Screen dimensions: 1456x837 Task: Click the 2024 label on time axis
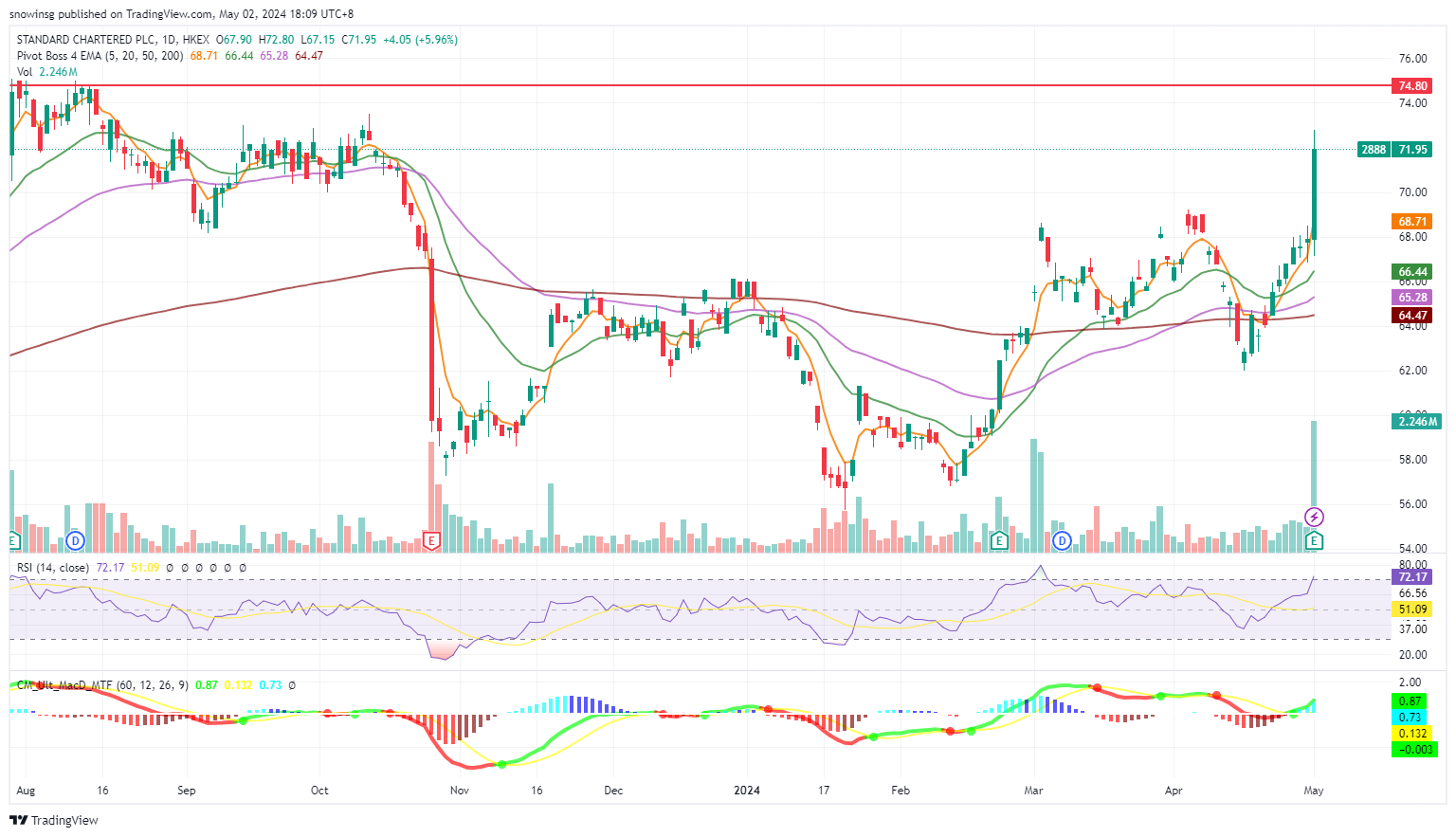pos(746,791)
